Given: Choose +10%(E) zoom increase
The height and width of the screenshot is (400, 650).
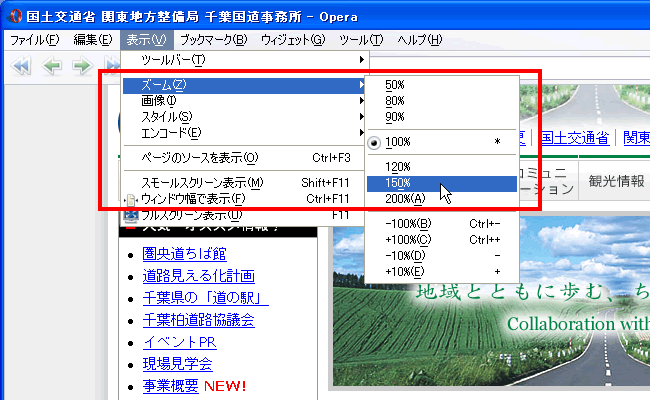Looking at the screenshot, I should pyautogui.click(x=442, y=272).
